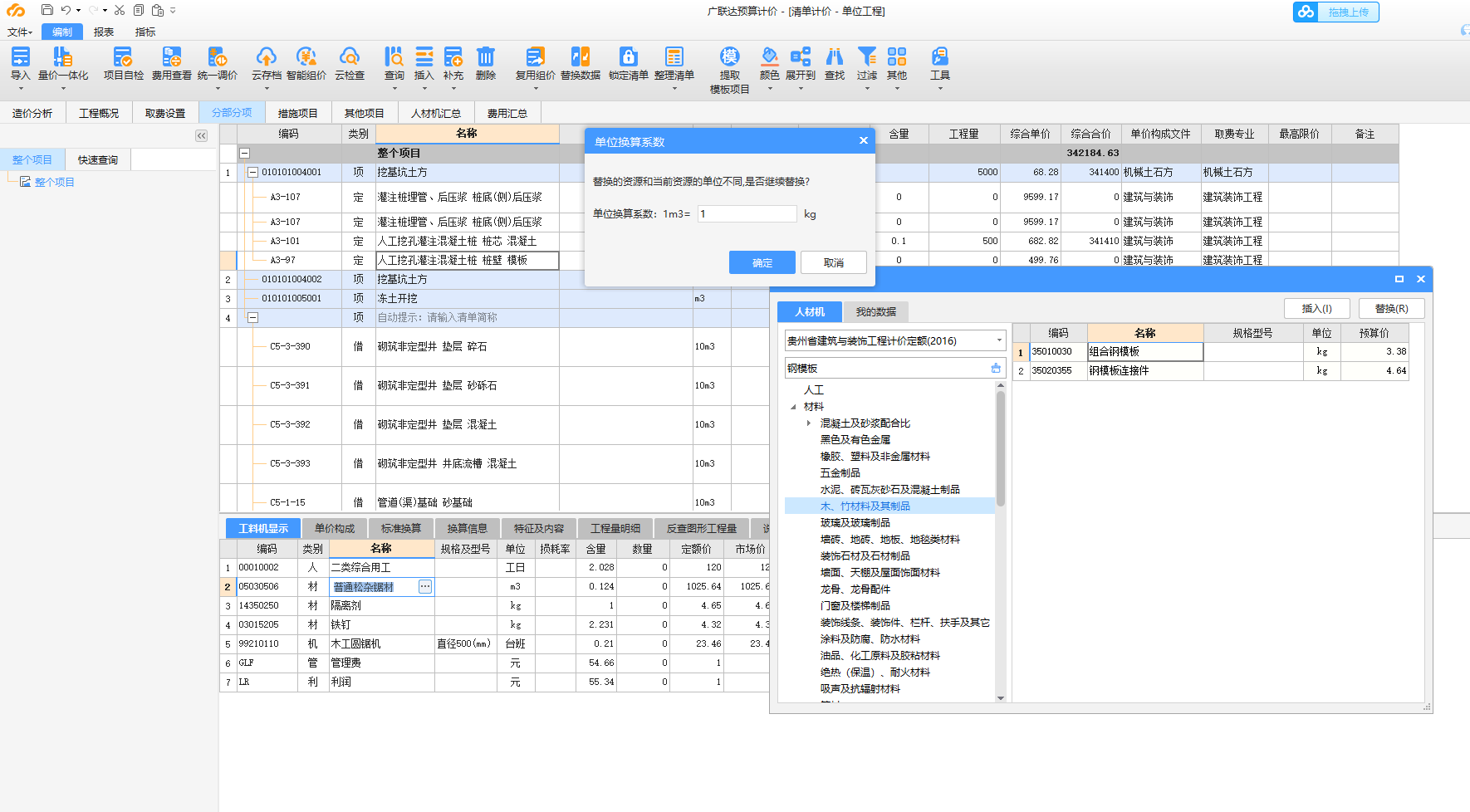Click the undo arrow in title bar
Viewport: 1470px width, 812px height.
point(66,10)
